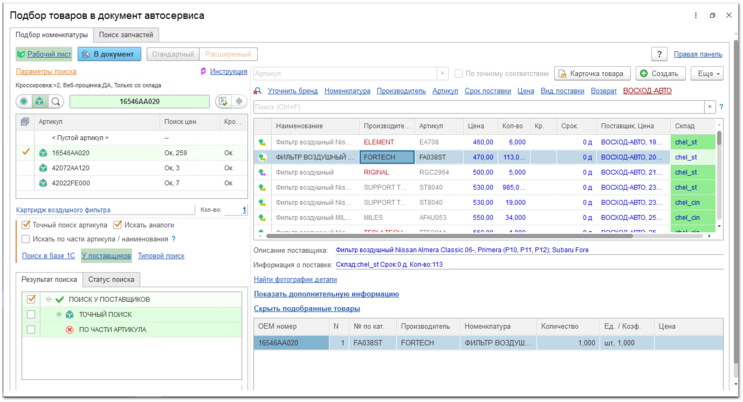
Task: Click the Создать button
Action: (661, 74)
